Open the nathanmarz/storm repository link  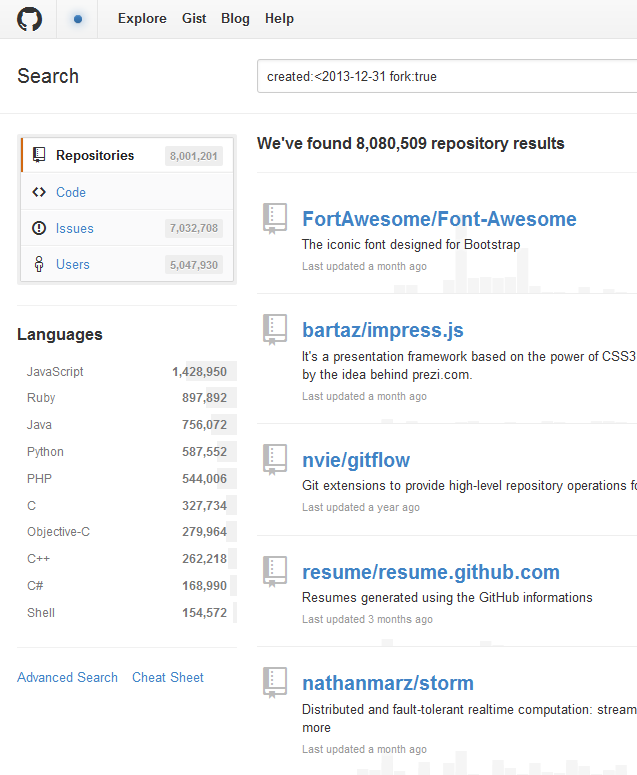tap(387, 683)
